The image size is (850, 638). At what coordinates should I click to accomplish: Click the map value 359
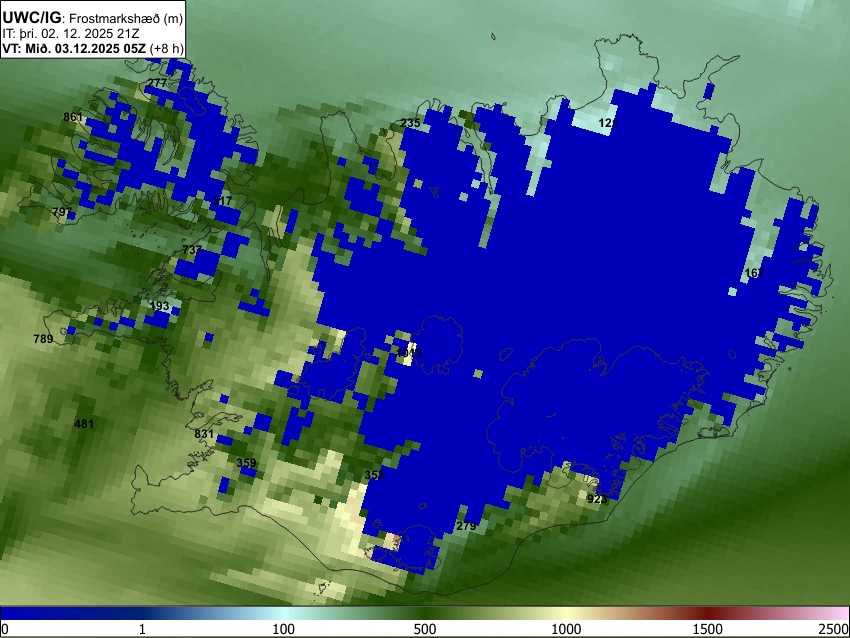pyautogui.click(x=246, y=463)
